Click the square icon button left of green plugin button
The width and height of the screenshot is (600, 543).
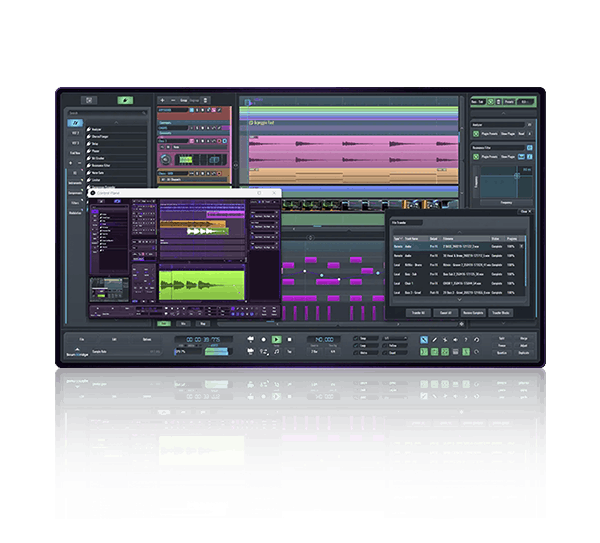point(89,100)
